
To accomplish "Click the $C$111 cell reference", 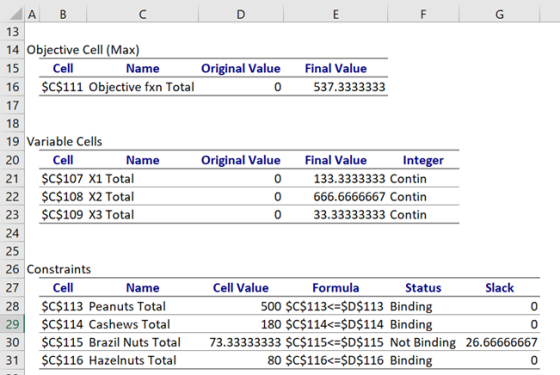I will (x=62, y=87).
